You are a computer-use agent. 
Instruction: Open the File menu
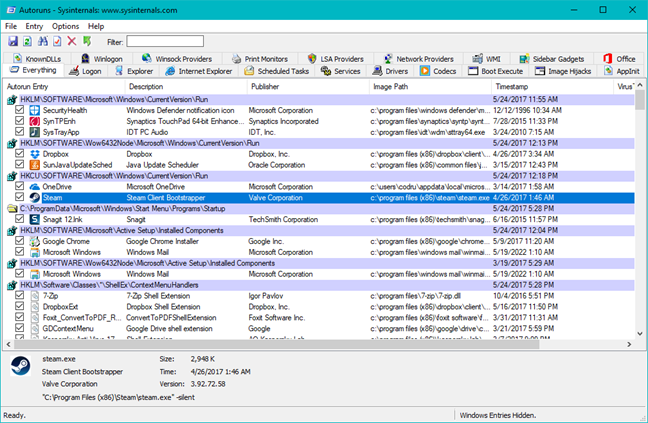click(11, 26)
